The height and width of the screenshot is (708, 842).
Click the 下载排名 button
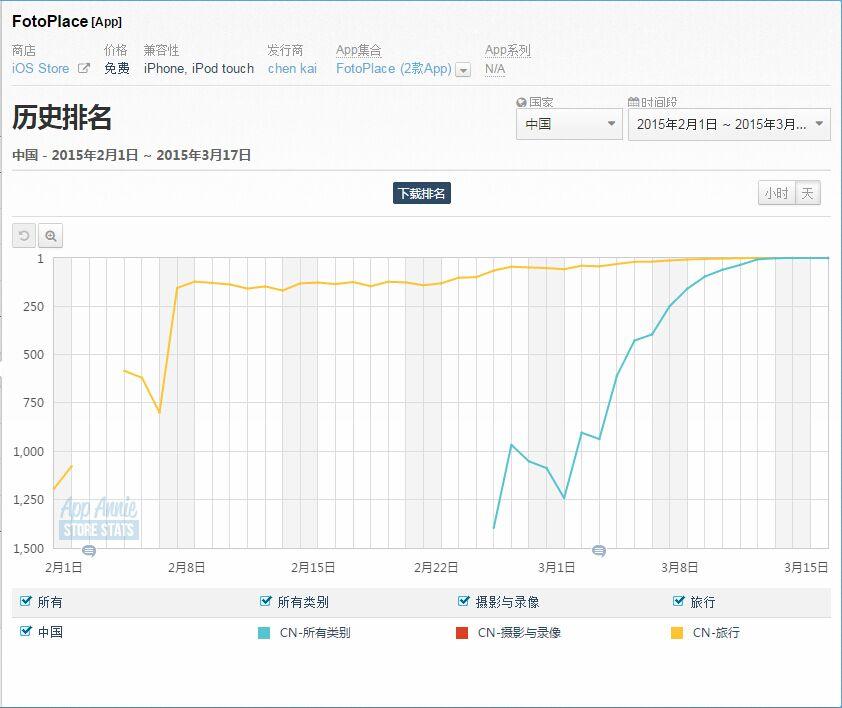(422, 193)
